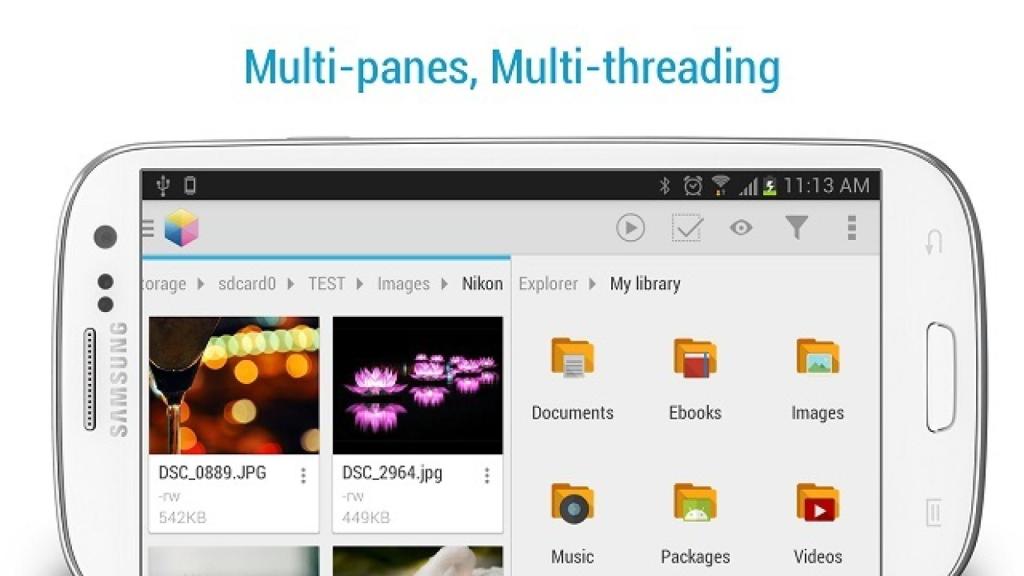This screenshot has height=576, width=1024.
Task: Toggle the eye visibility icon
Action: 741,228
